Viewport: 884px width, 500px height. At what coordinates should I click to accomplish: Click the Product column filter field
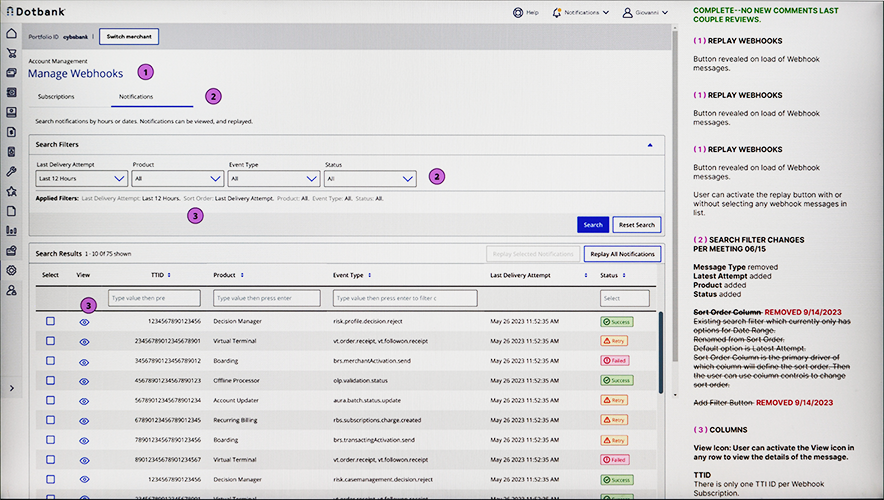266,298
